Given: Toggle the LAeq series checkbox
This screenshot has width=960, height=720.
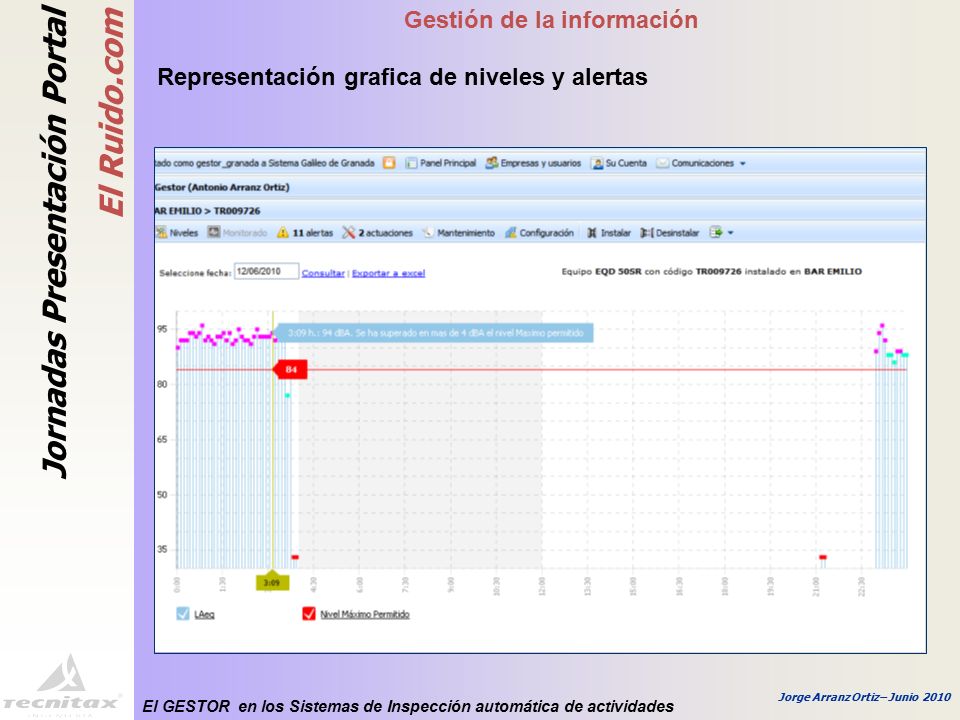Looking at the screenshot, I should click(183, 613).
